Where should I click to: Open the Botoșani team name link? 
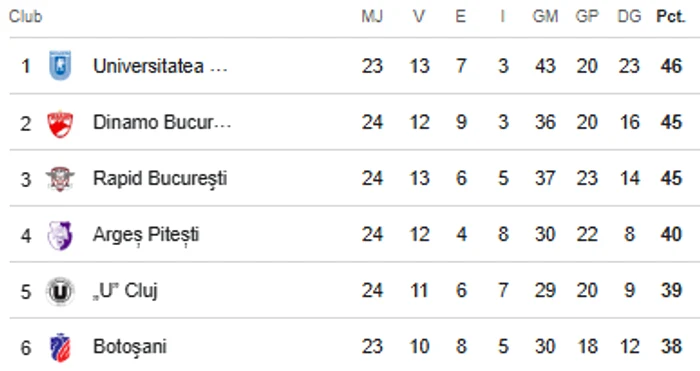tap(129, 347)
